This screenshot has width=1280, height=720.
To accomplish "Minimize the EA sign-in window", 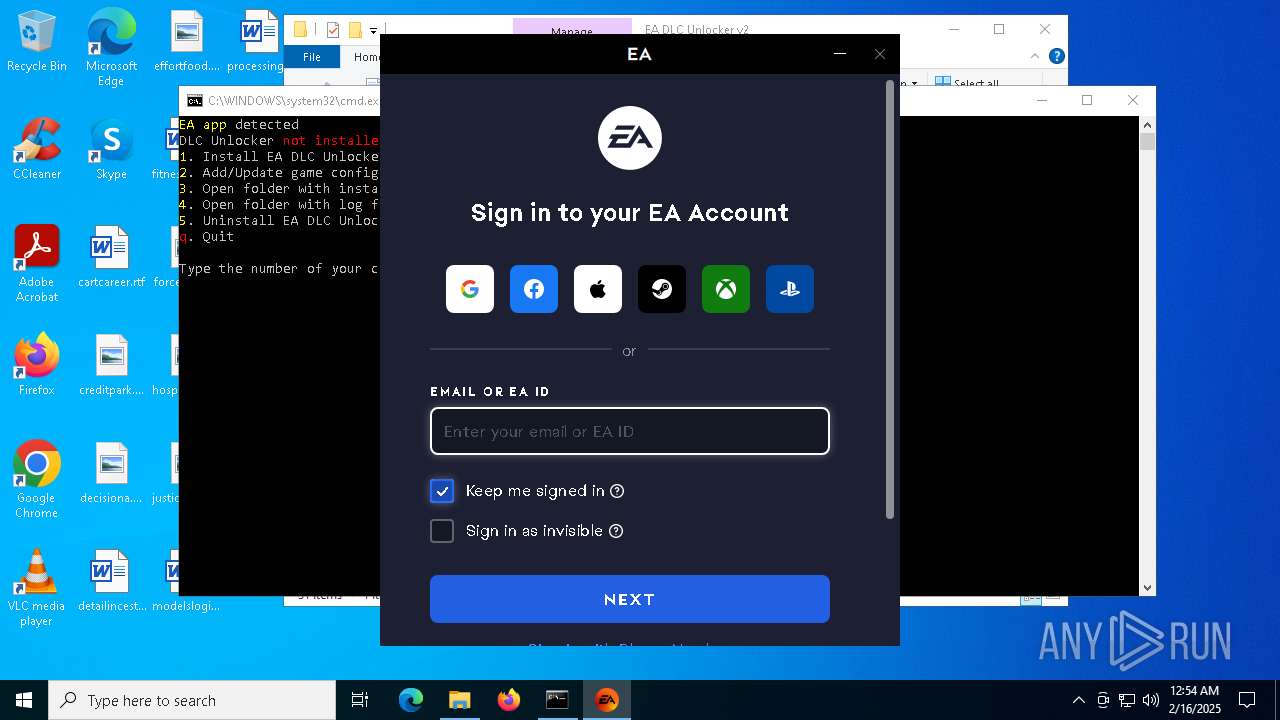I will [840, 54].
